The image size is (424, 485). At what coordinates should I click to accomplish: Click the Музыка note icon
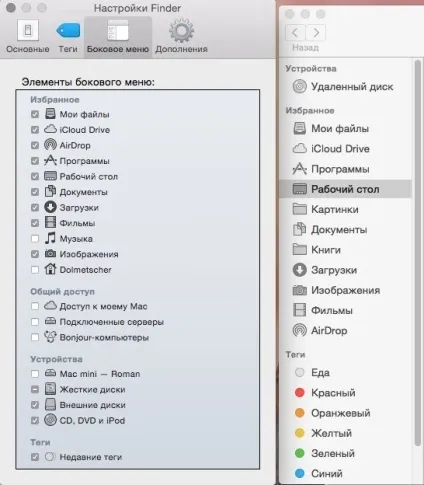(x=50, y=238)
